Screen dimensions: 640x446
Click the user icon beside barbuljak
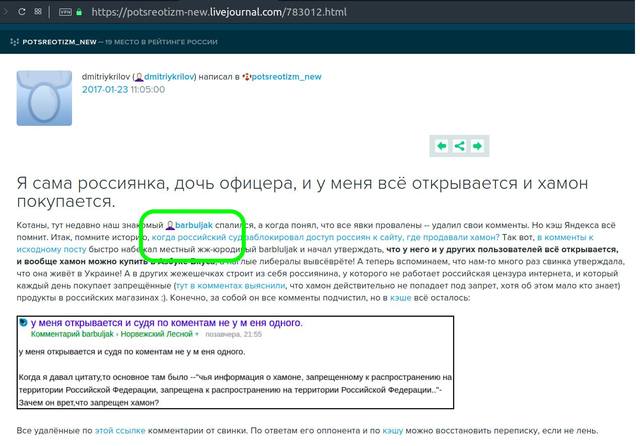pos(170,225)
